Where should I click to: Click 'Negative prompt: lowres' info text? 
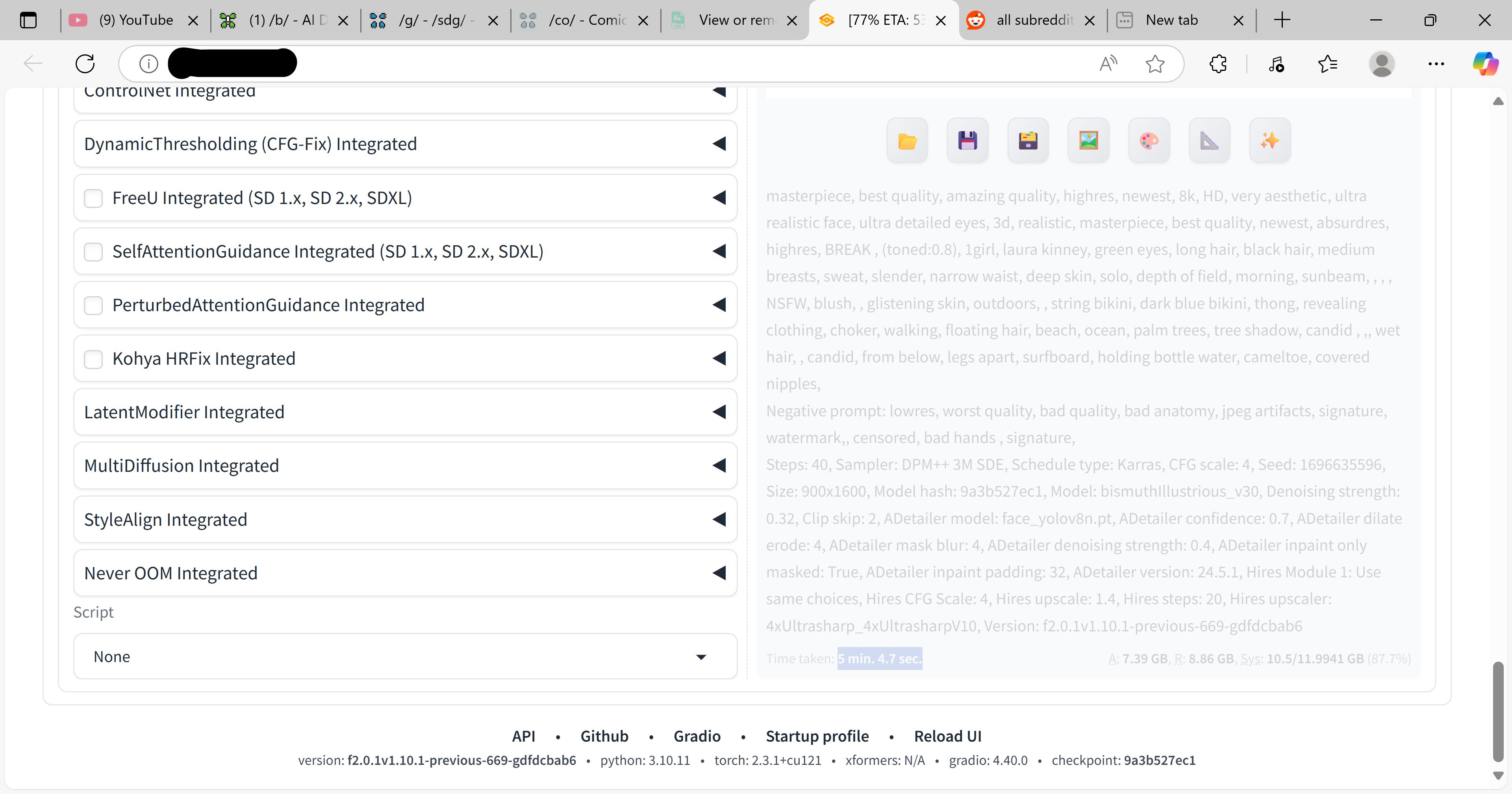[850, 411]
